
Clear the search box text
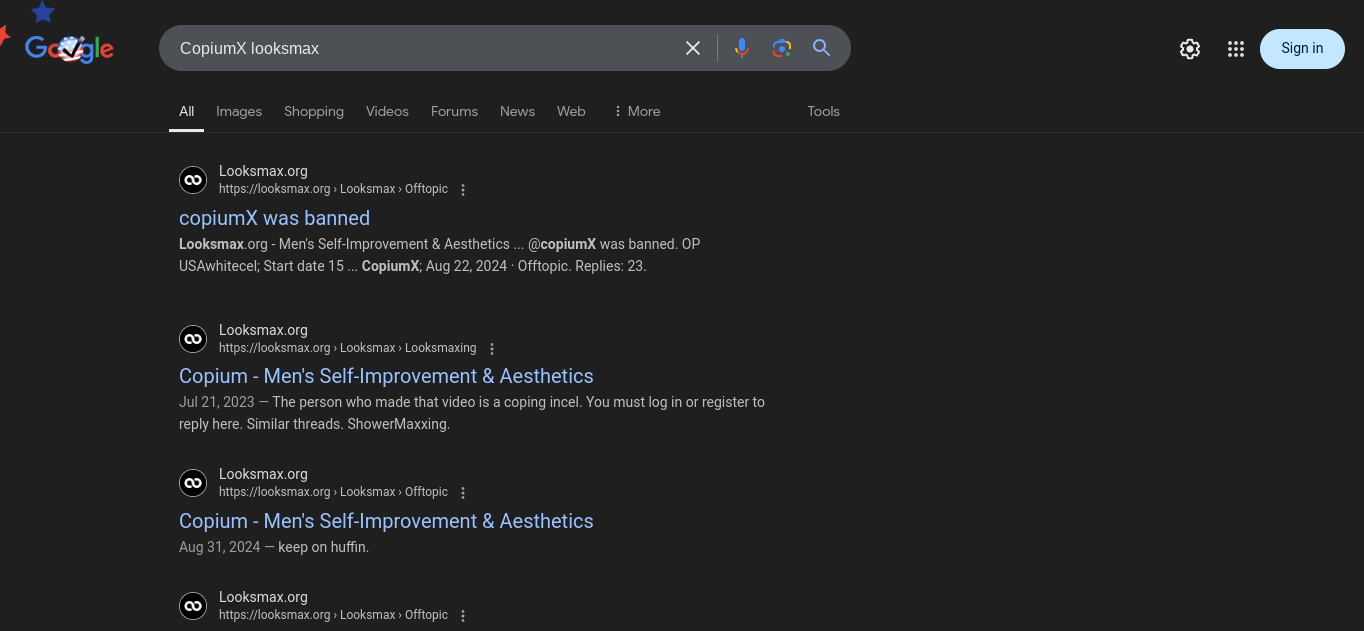(x=692, y=48)
